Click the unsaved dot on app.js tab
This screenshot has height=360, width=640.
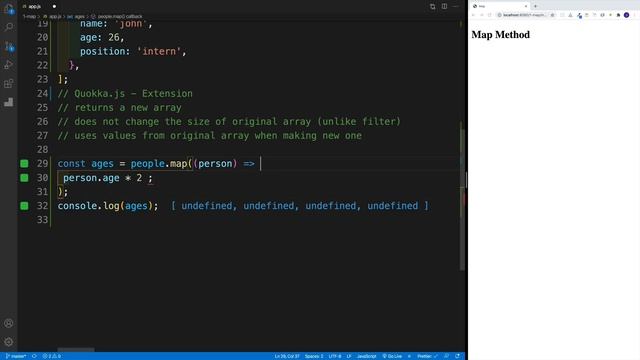[54, 7]
